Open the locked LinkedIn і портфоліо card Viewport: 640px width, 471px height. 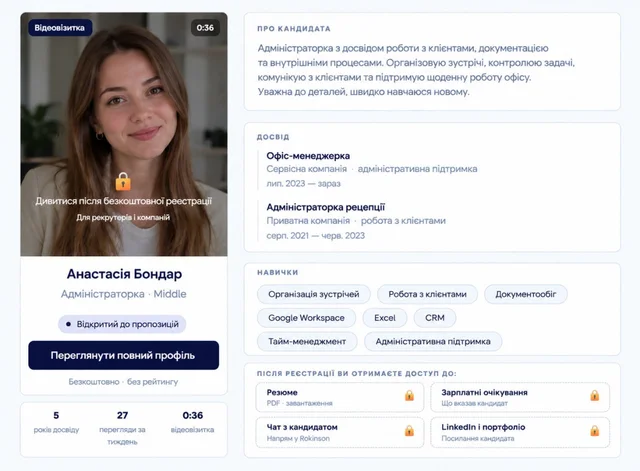(520, 433)
